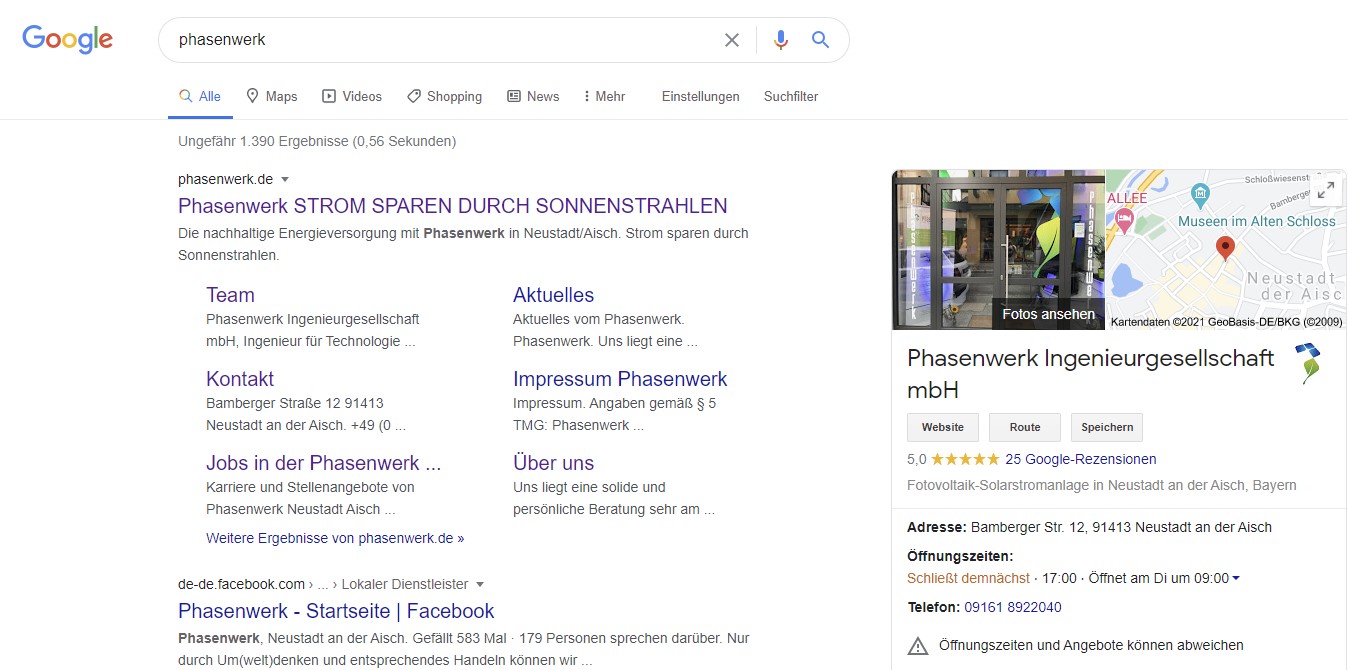Open the phasenwerk.de result dropdown arrow
The image size is (1348, 670).
(x=285, y=180)
